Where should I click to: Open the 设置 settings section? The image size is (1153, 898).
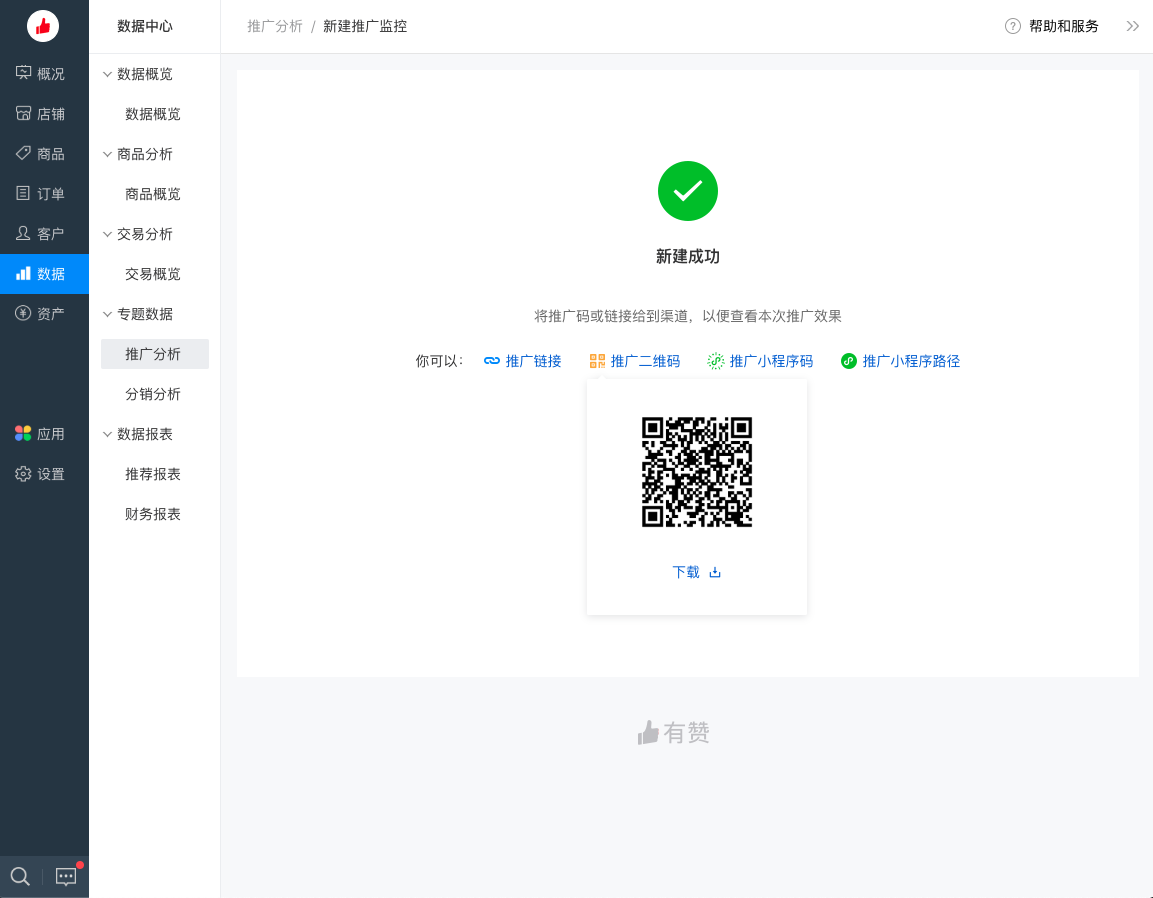tap(44, 474)
